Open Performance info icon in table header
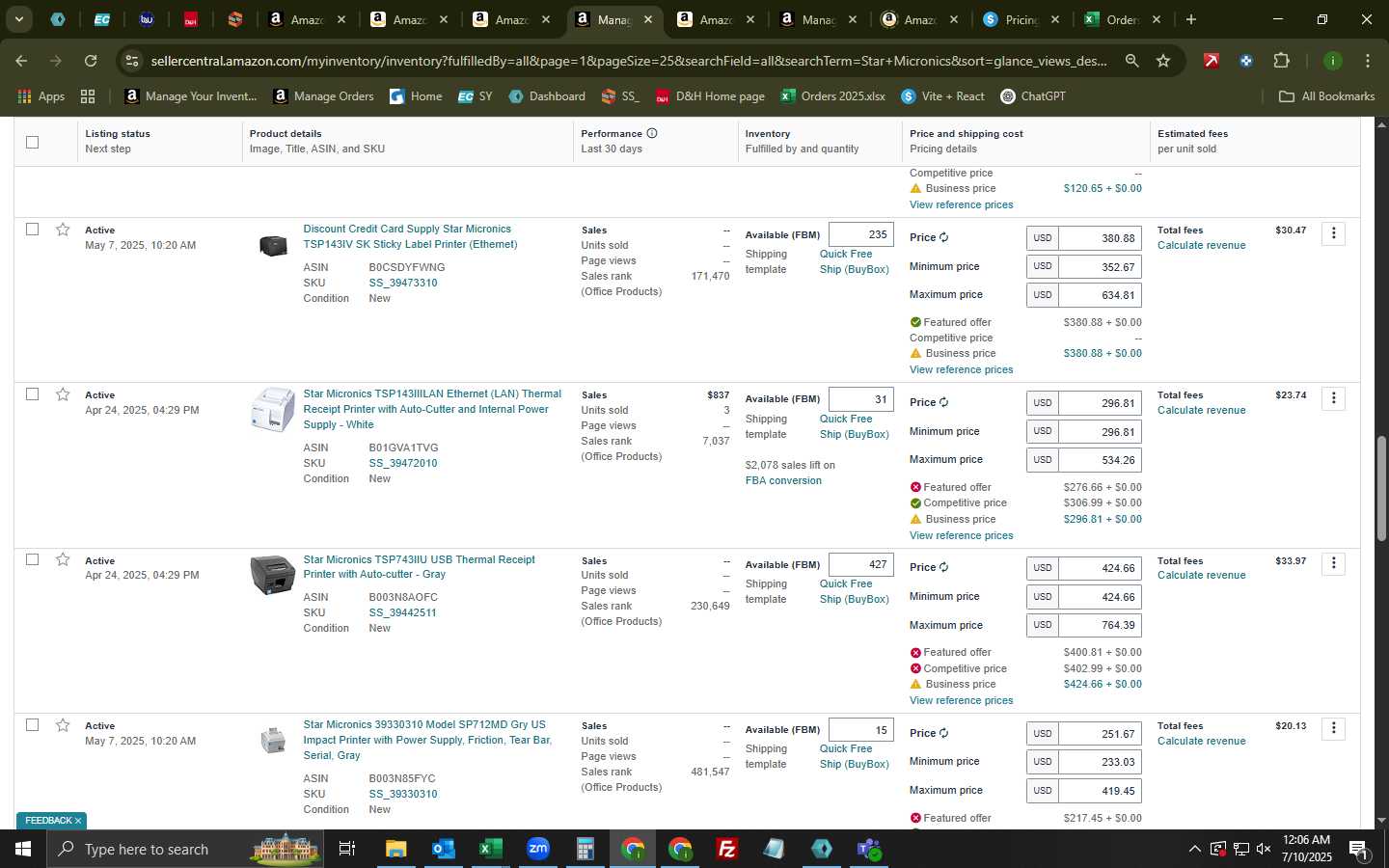The width and height of the screenshot is (1389, 868). tap(652, 133)
